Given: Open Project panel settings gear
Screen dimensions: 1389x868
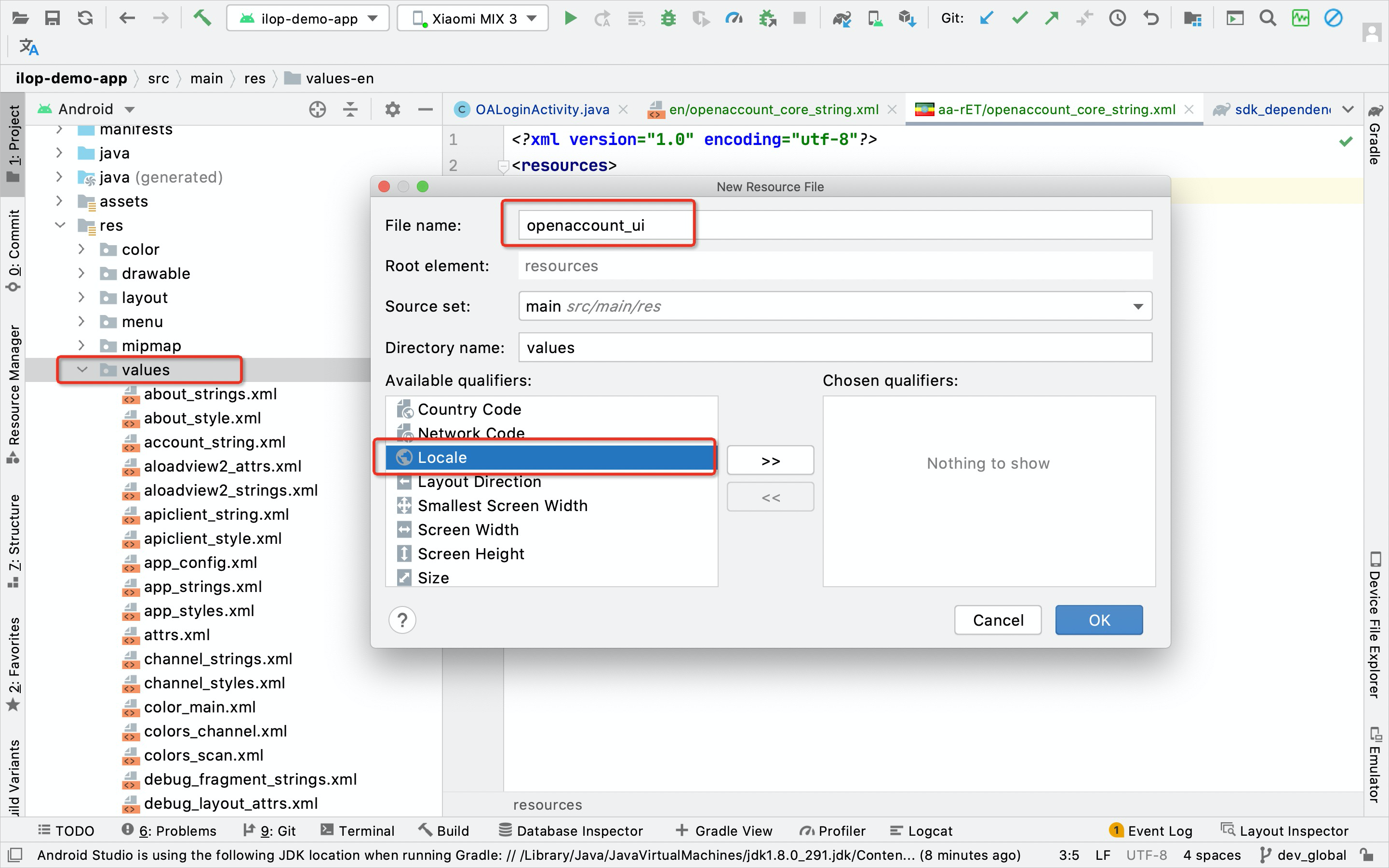Looking at the screenshot, I should tap(392, 109).
